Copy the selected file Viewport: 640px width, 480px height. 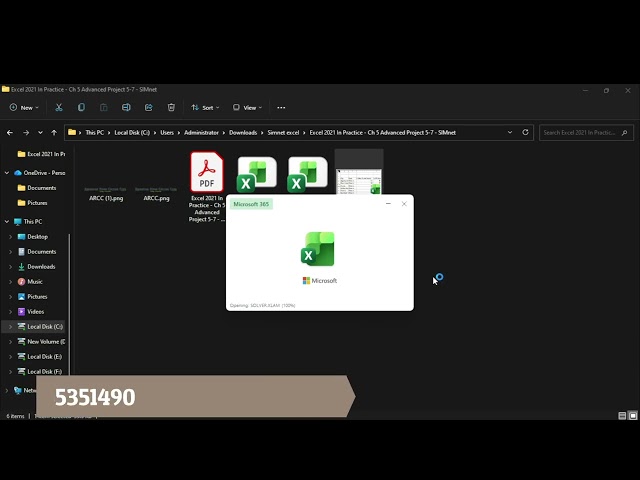81,108
